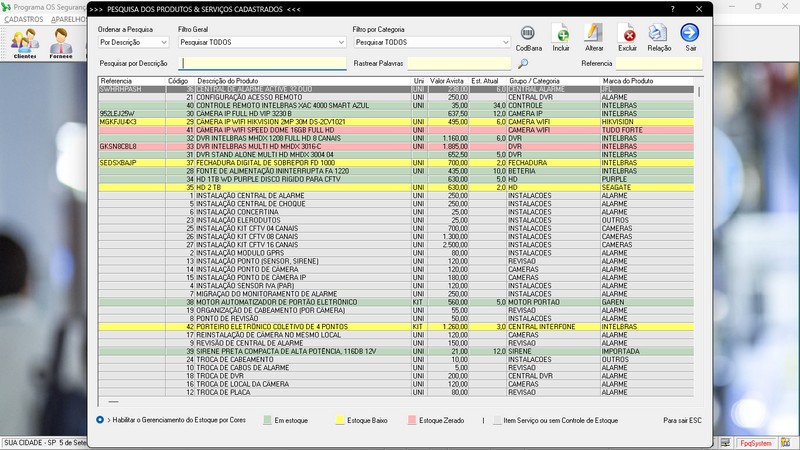Screen dimensions: 800x450
Task: Select row FECHADURA DIGITAL DE SOBREPOR FD 1000
Action: [x=396, y=163]
